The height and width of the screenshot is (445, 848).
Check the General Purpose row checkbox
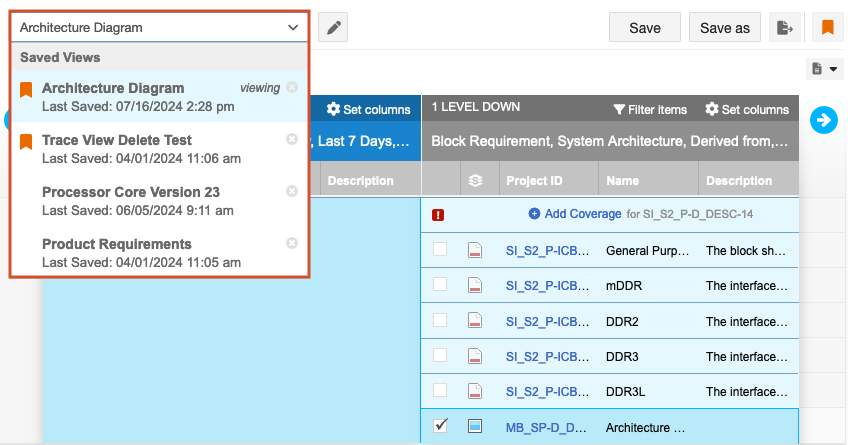click(x=440, y=250)
